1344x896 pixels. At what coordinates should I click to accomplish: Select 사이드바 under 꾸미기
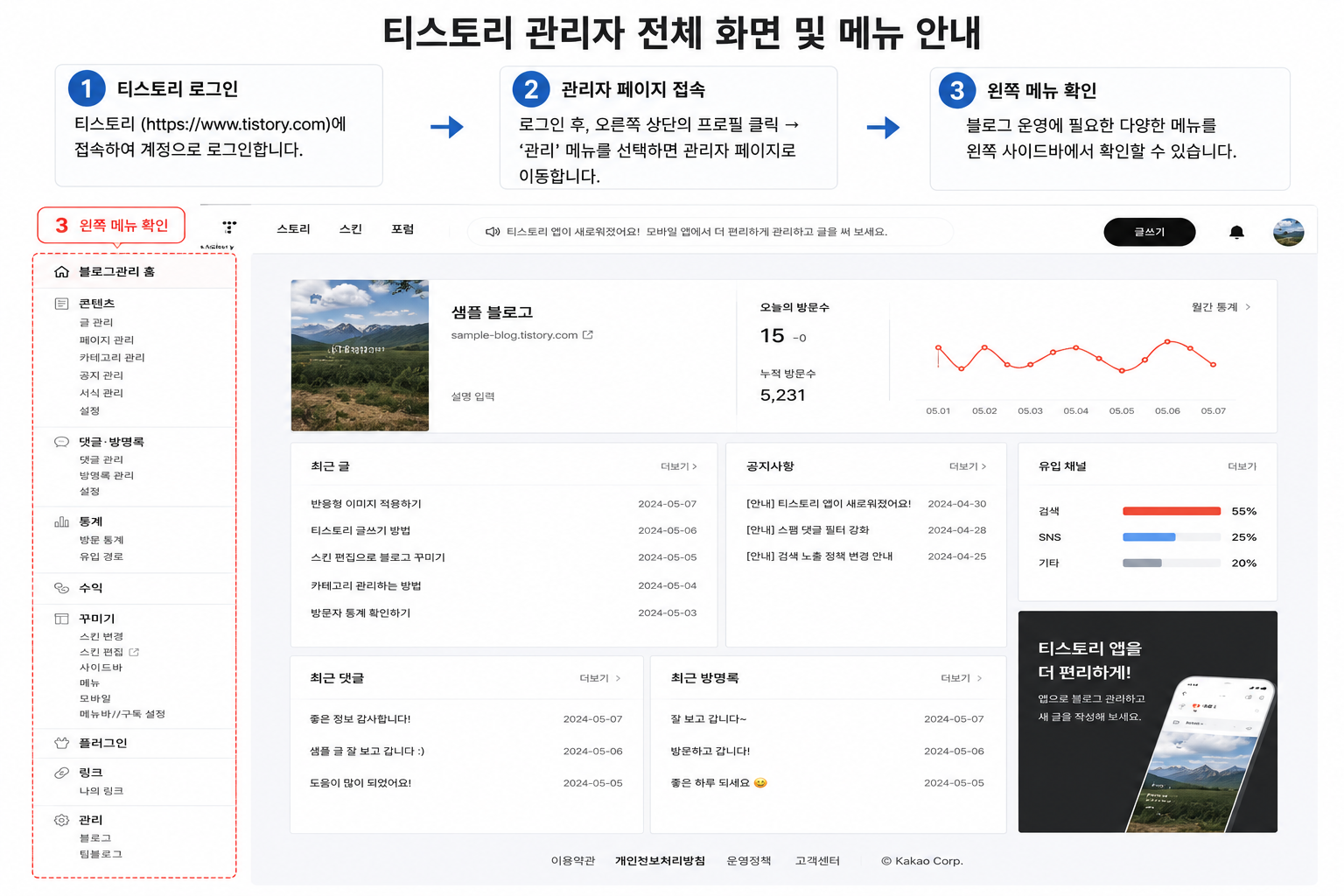[101, 668]
